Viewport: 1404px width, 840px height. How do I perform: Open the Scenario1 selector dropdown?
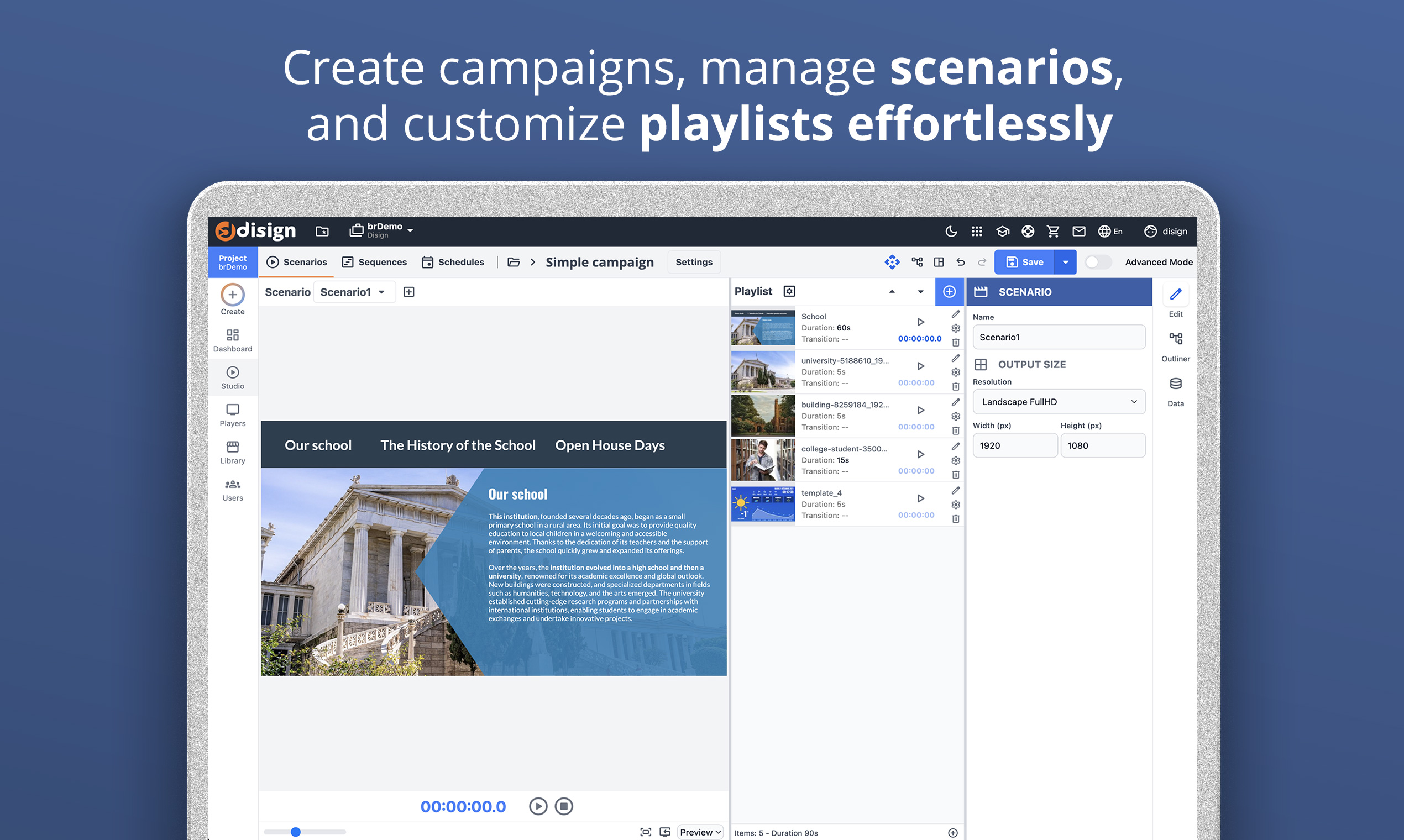[x=354, y=292]
